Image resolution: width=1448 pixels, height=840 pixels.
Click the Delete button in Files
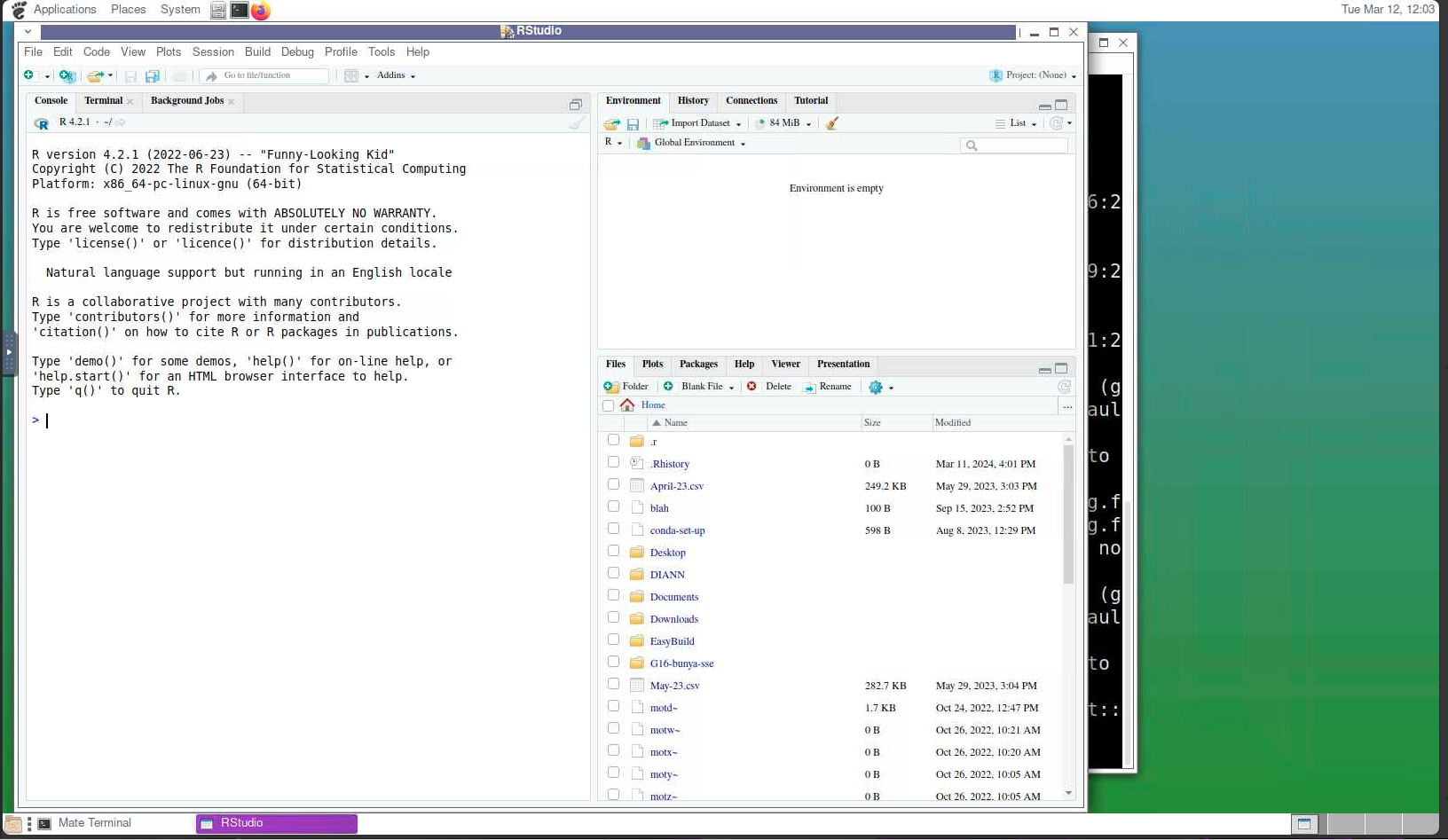(769, 387)
